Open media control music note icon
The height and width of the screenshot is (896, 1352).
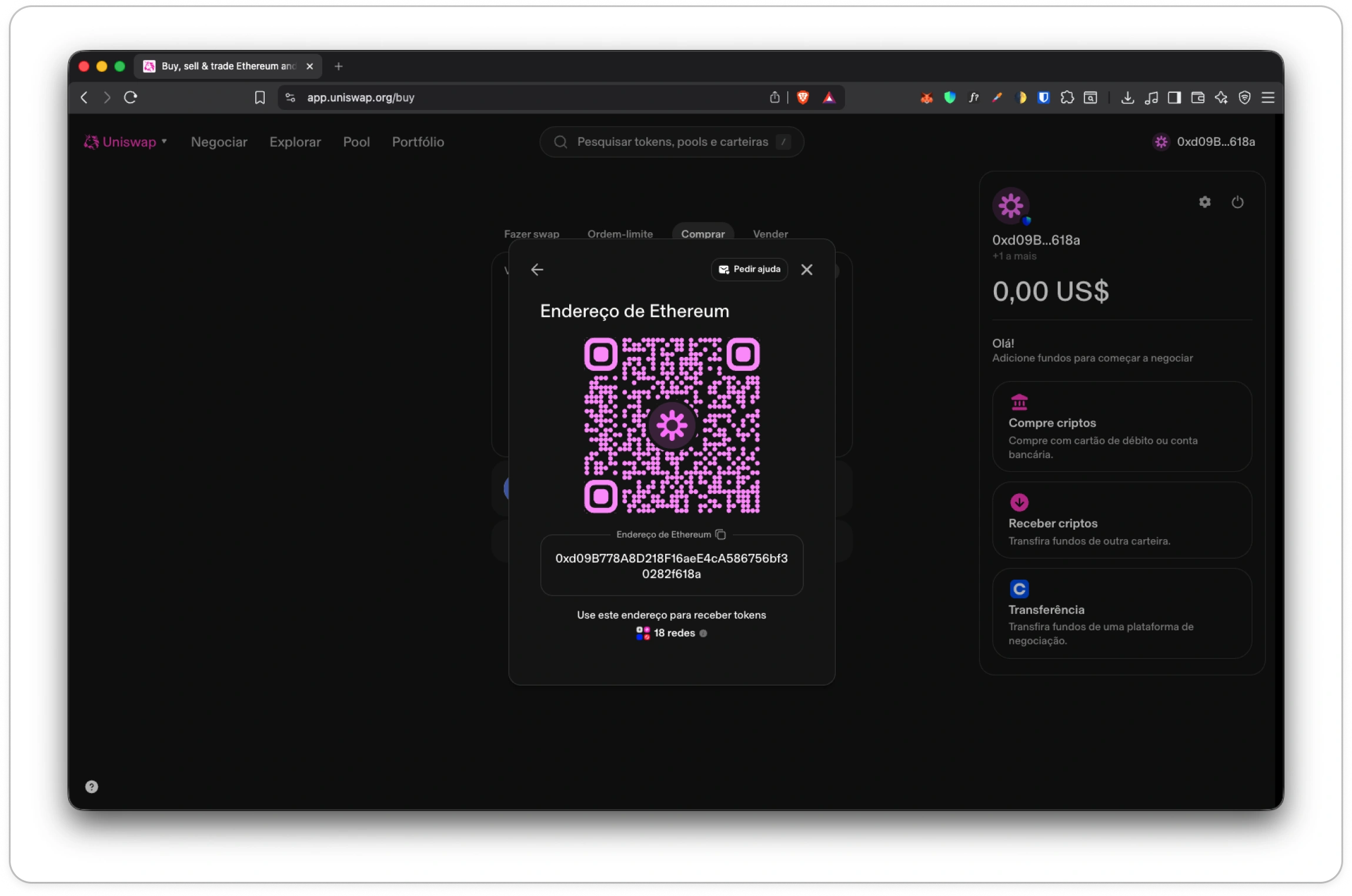pyautogui.click(x=1151, y=98)
